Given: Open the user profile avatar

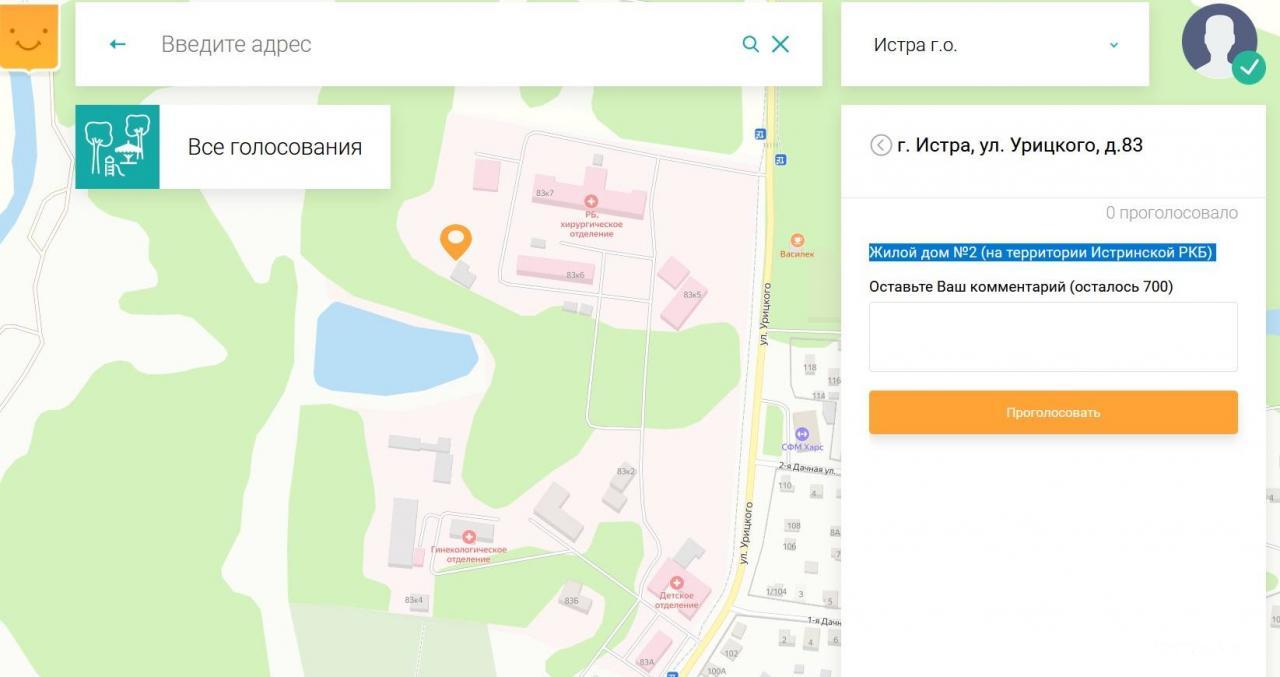Looking at the screenshot, I should click(x=1220, y=42).
